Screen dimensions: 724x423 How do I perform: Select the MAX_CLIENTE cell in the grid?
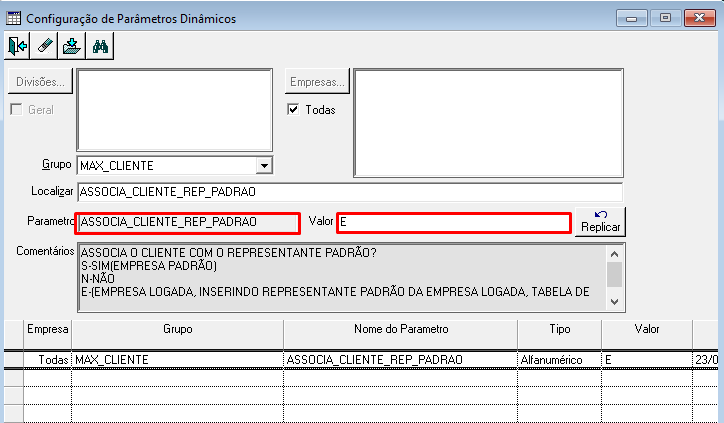[178, 360]
